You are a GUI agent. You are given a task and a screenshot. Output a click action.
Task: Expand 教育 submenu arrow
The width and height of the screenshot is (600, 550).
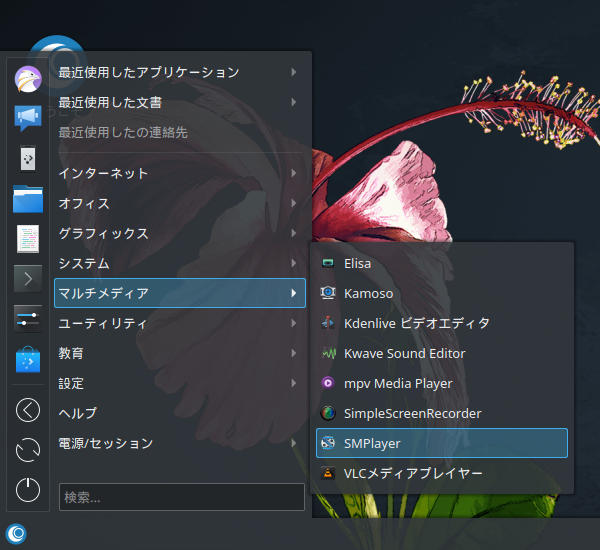pos(293,353)
